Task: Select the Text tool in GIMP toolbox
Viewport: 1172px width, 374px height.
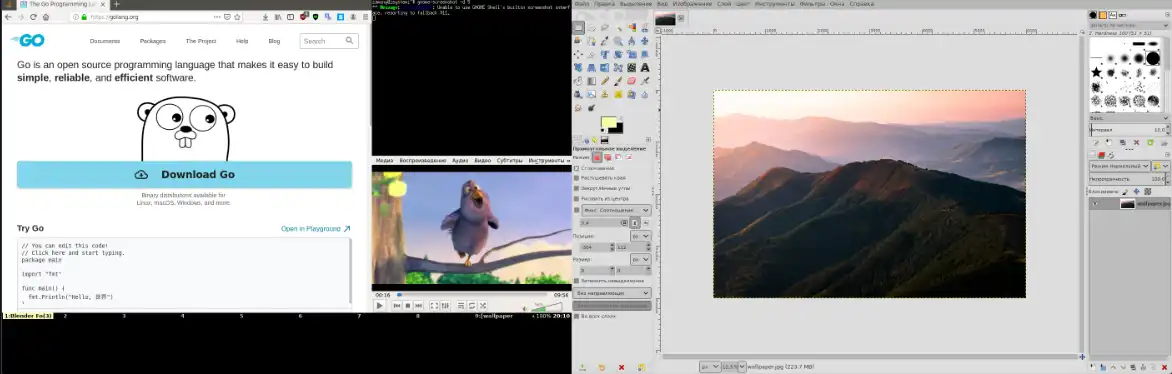Action: (x=645, y=67)
